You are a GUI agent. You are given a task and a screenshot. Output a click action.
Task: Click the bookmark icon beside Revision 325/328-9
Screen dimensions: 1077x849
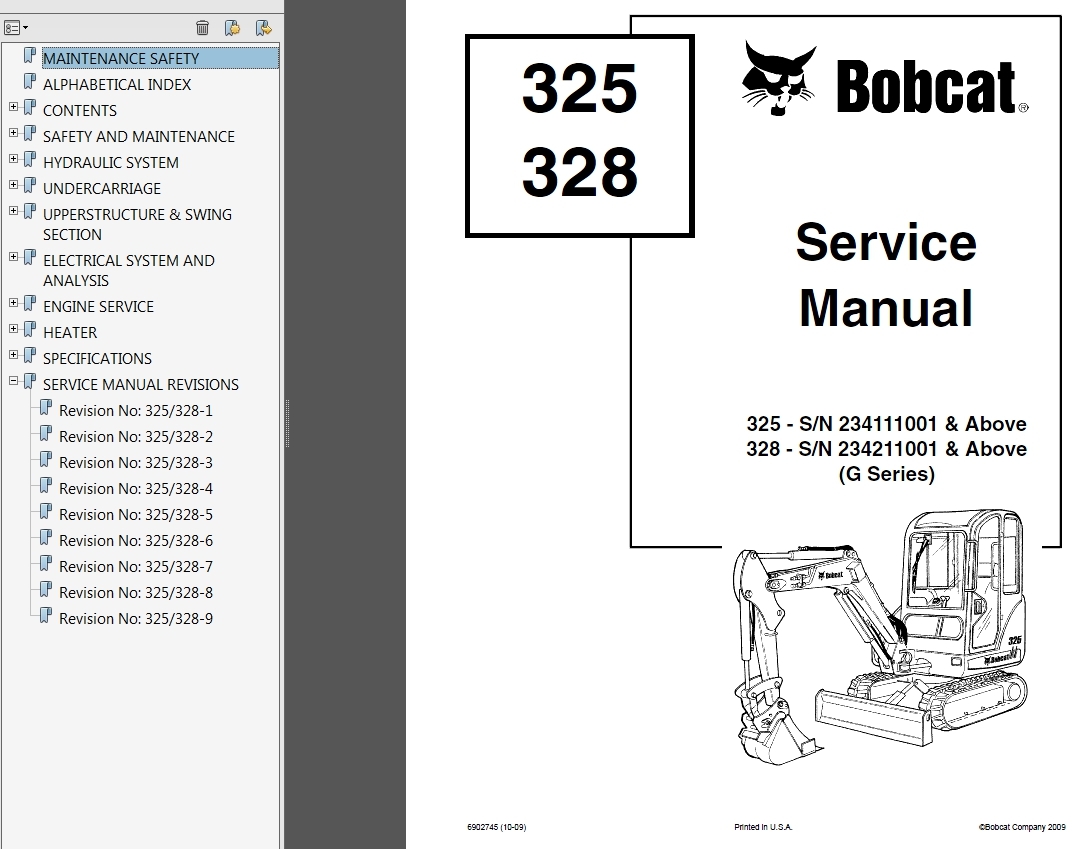tap(45, 615)
